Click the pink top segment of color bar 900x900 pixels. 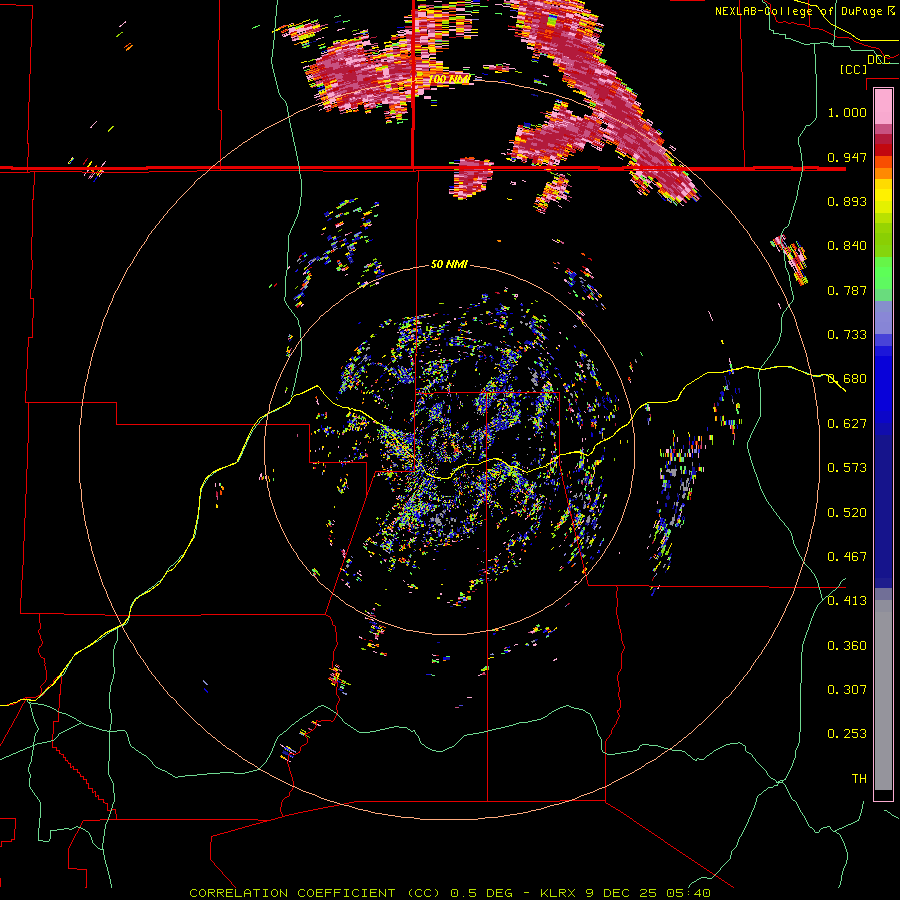tap(883, 106)
